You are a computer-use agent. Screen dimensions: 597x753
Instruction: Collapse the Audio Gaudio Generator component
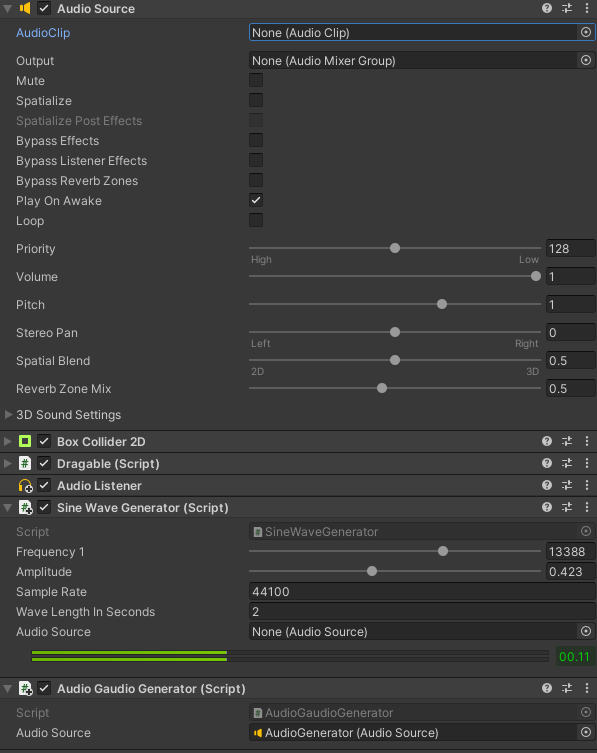point(7,689)
